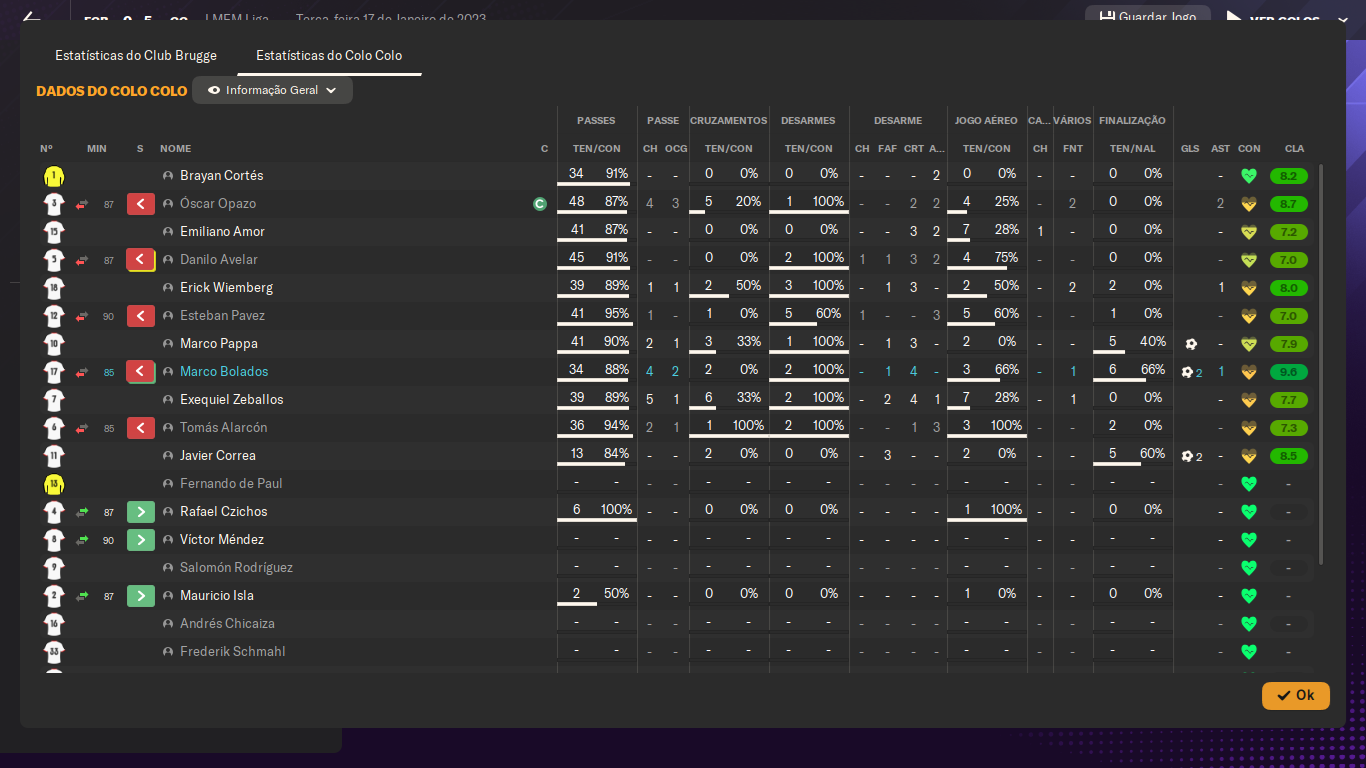Click Rafael Czichos's green condition heart
The height and width of the screenshot is (768, 1366).
click(1248, 512)
